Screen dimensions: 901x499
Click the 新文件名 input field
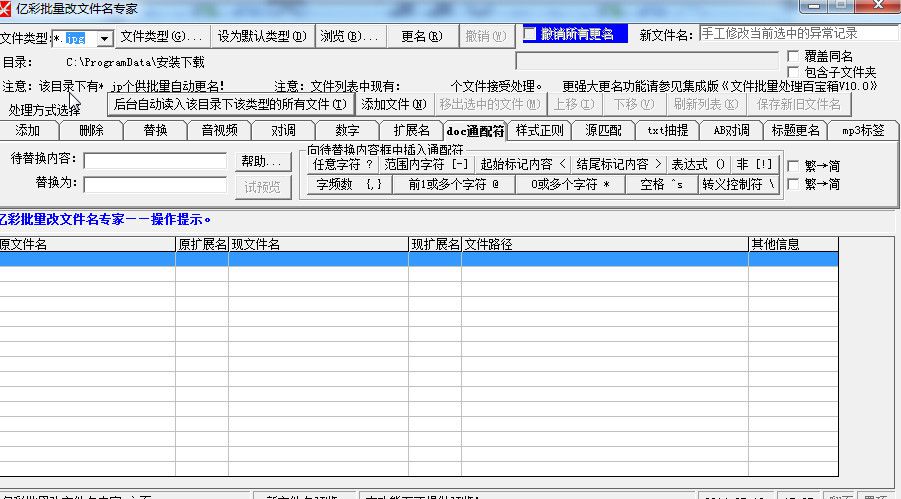799,33
